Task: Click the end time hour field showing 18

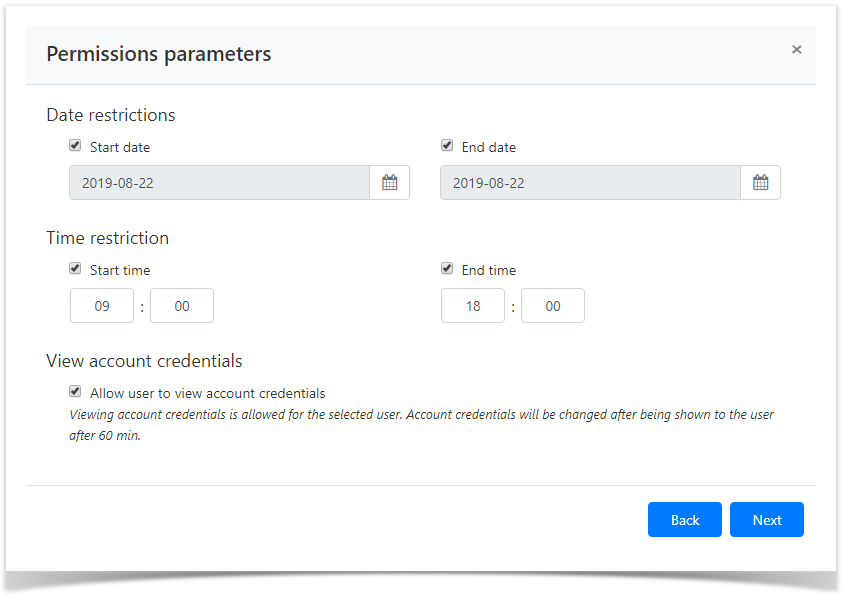Action: 472,305
